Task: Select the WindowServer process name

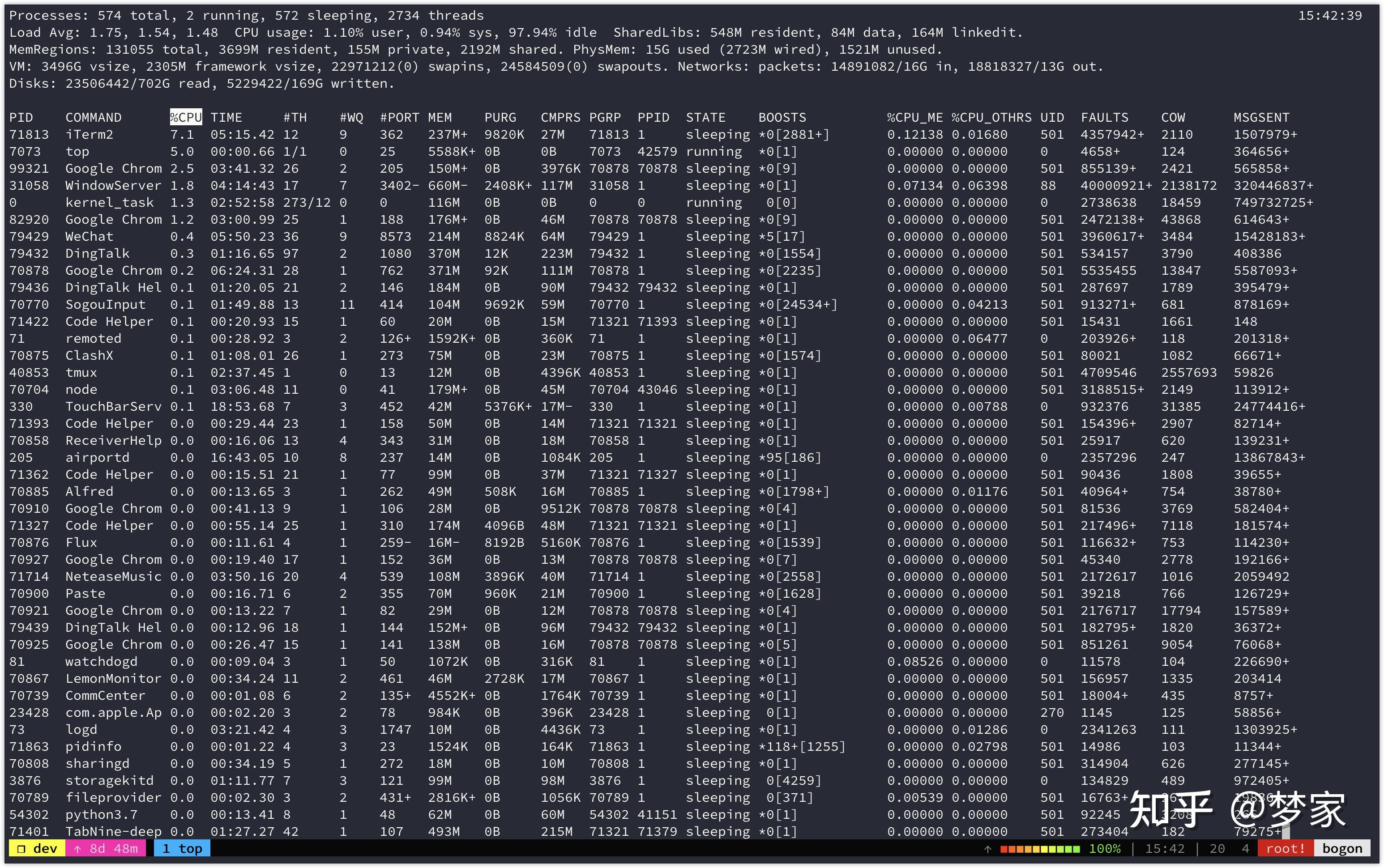Action: click(x=112, y=185)
